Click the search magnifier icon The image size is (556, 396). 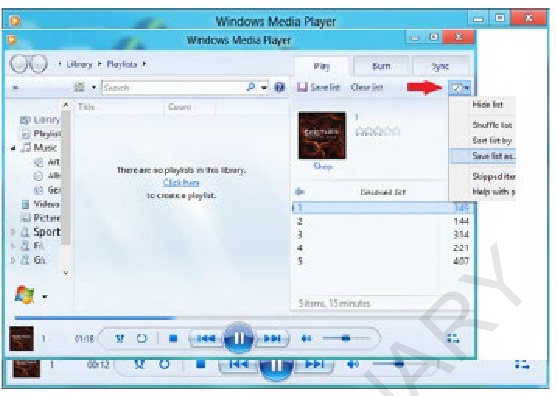click(251, 87)
